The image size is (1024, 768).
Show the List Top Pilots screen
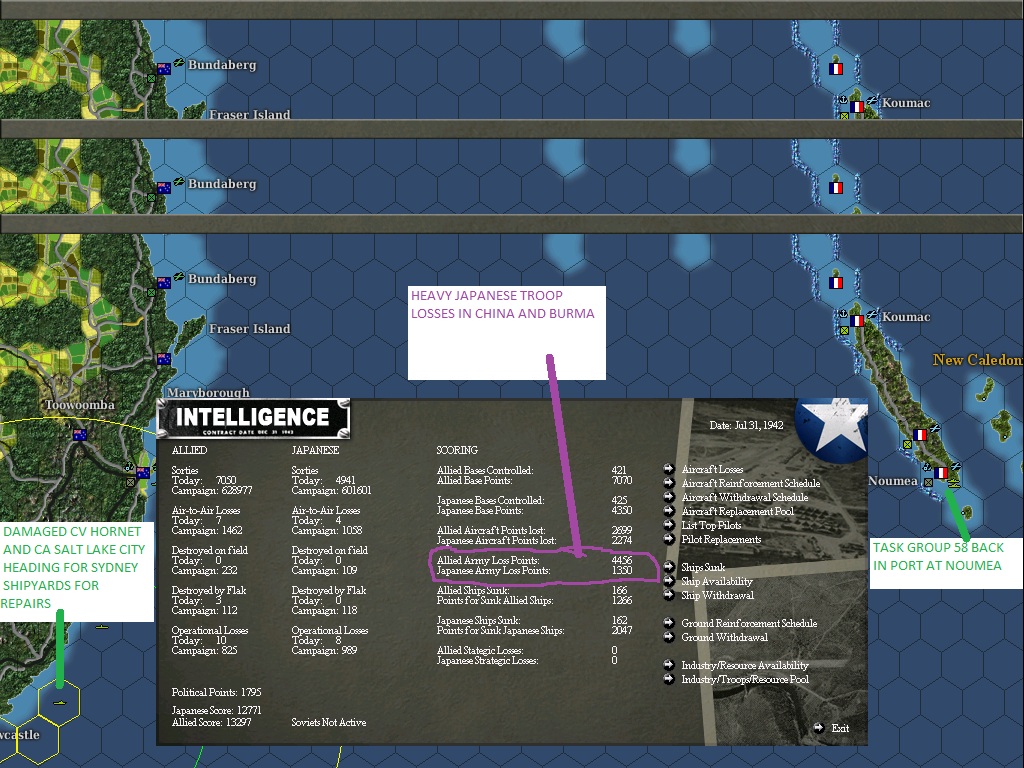click(x=711, y=525)
